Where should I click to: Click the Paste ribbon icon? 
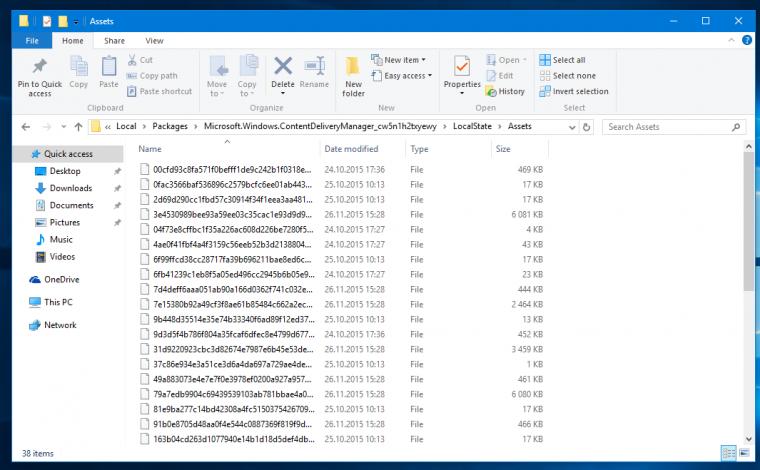109,66
